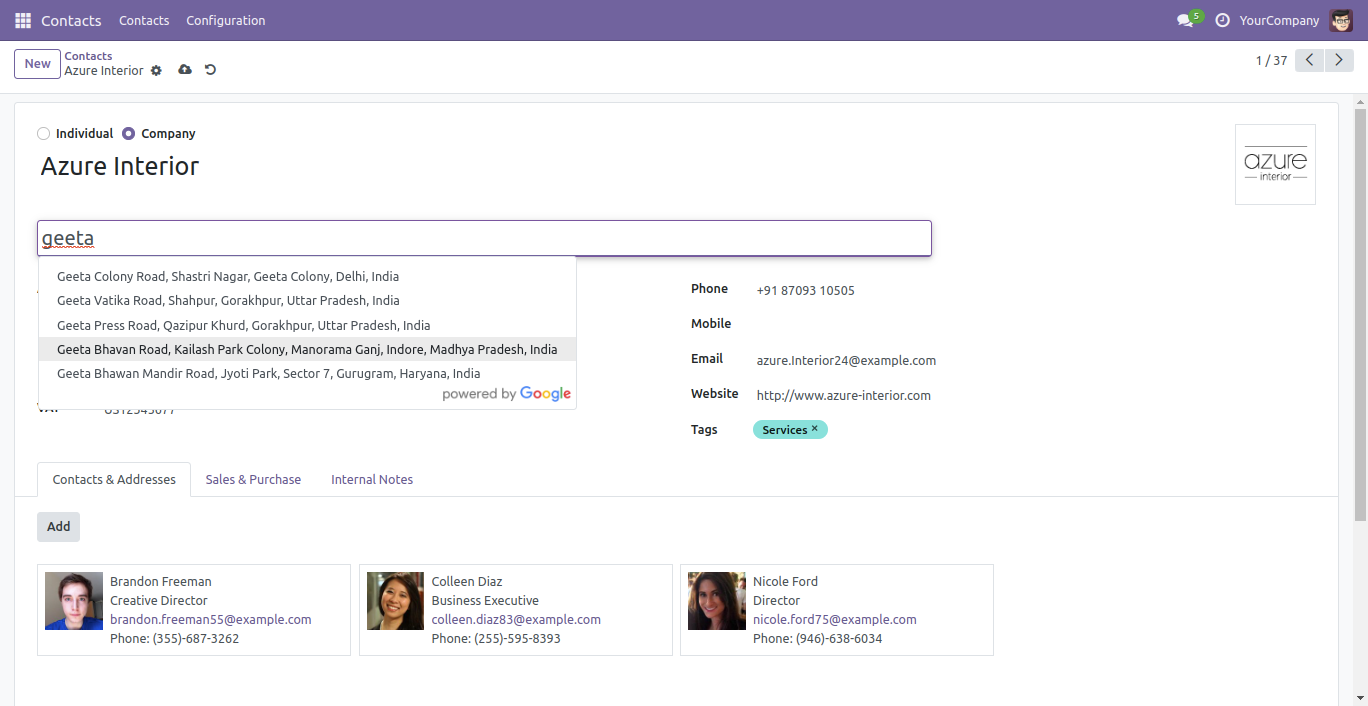Viewport: 1368px width, 706px height.
Task: Select the Company radio button
Action: (x=128, y=133)
